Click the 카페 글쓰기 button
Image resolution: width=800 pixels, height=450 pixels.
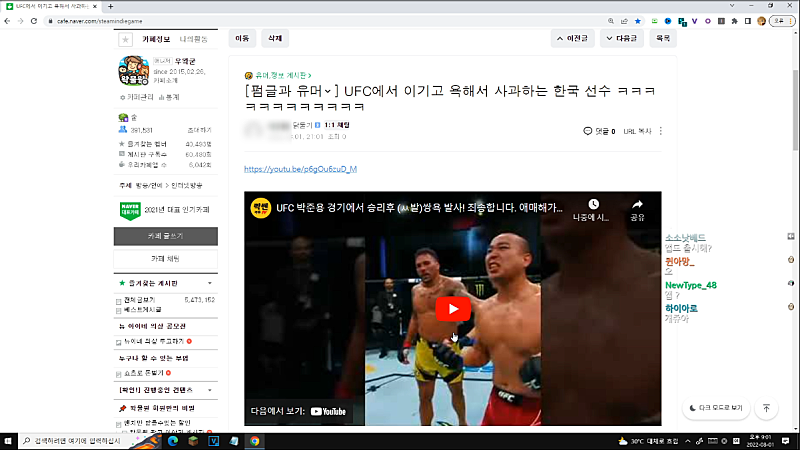pos(165,237)
